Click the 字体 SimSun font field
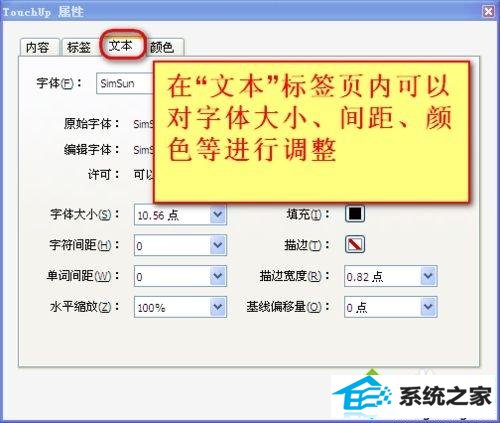 pos(125,83)
